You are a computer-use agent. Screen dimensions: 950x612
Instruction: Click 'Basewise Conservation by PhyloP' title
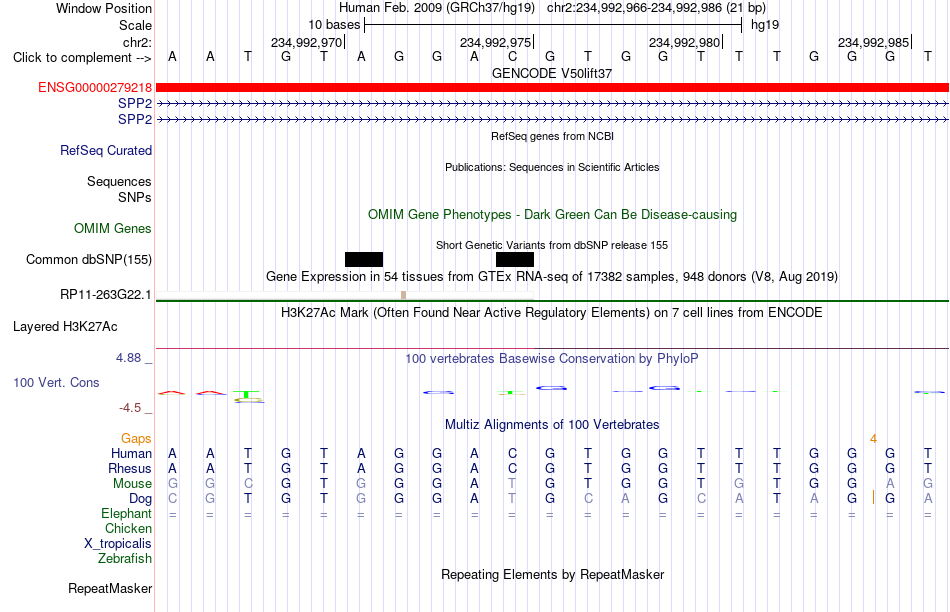(x=552, y=359)
